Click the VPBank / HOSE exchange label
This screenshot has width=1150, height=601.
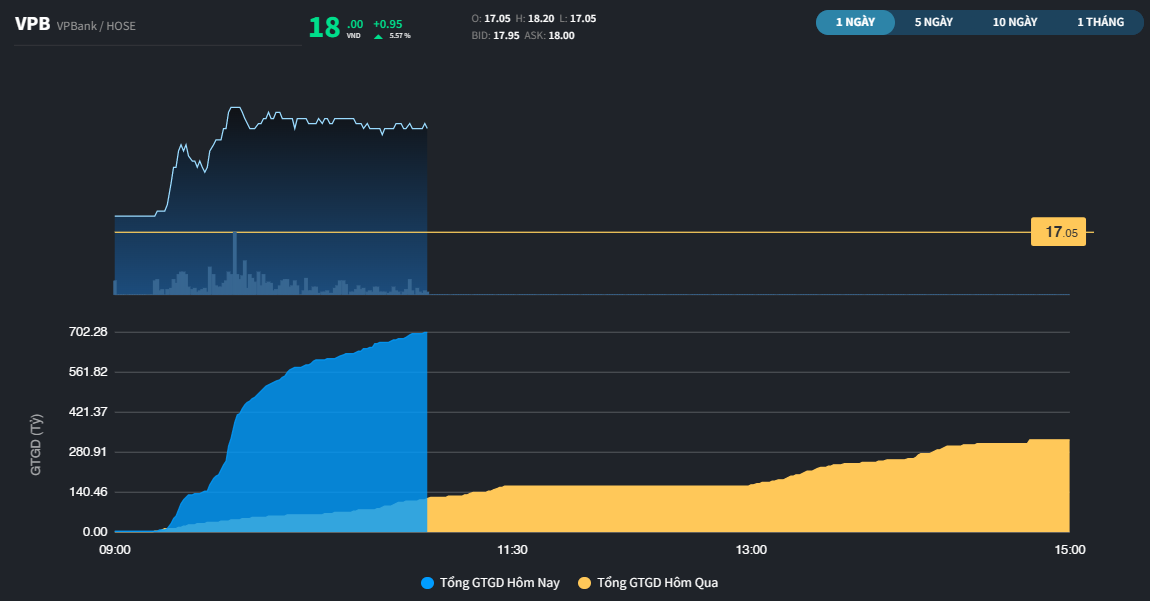click(x=96, y=26)
